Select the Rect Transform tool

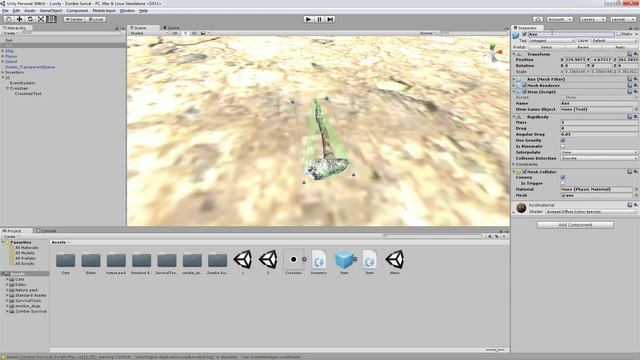point(51,19)
